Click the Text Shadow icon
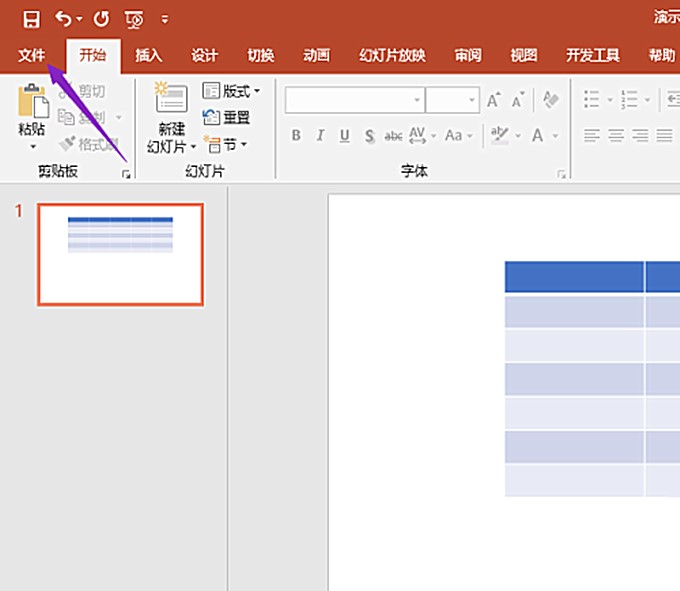 click(x=369, y=136)
